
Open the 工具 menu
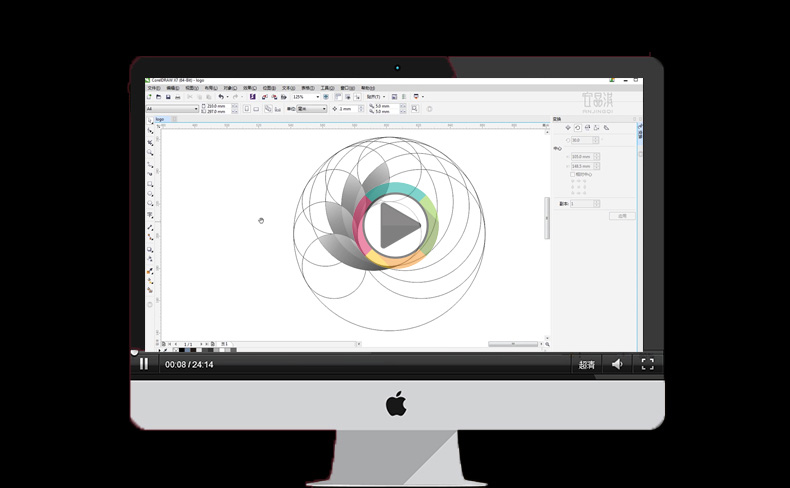tap(327, 88)
